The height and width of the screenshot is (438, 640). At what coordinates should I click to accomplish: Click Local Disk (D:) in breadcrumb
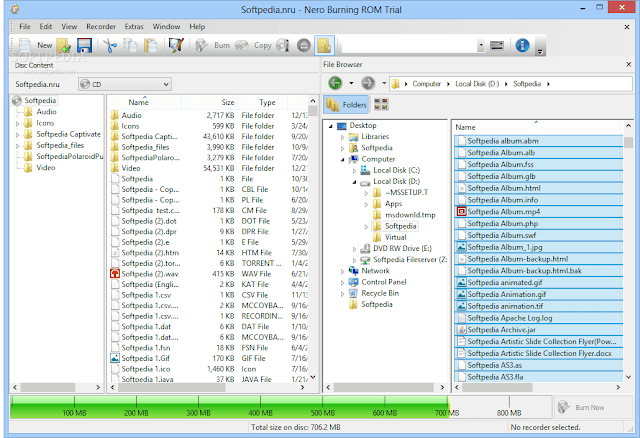point(477,84)
